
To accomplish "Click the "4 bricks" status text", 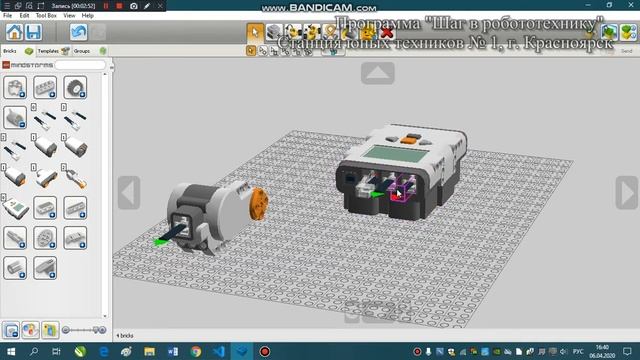I will pyautogui.click(x=125, y=336).
